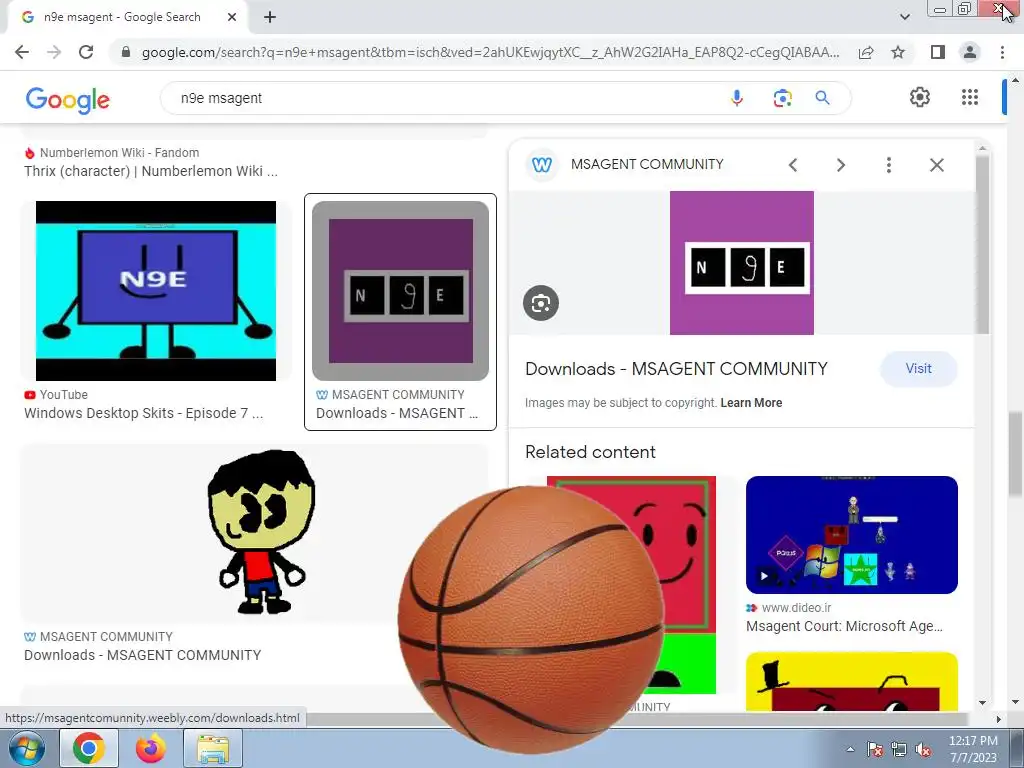Click the page scrollbar down arrow
1024x768 pixels.
click(x=1015, y=703)
